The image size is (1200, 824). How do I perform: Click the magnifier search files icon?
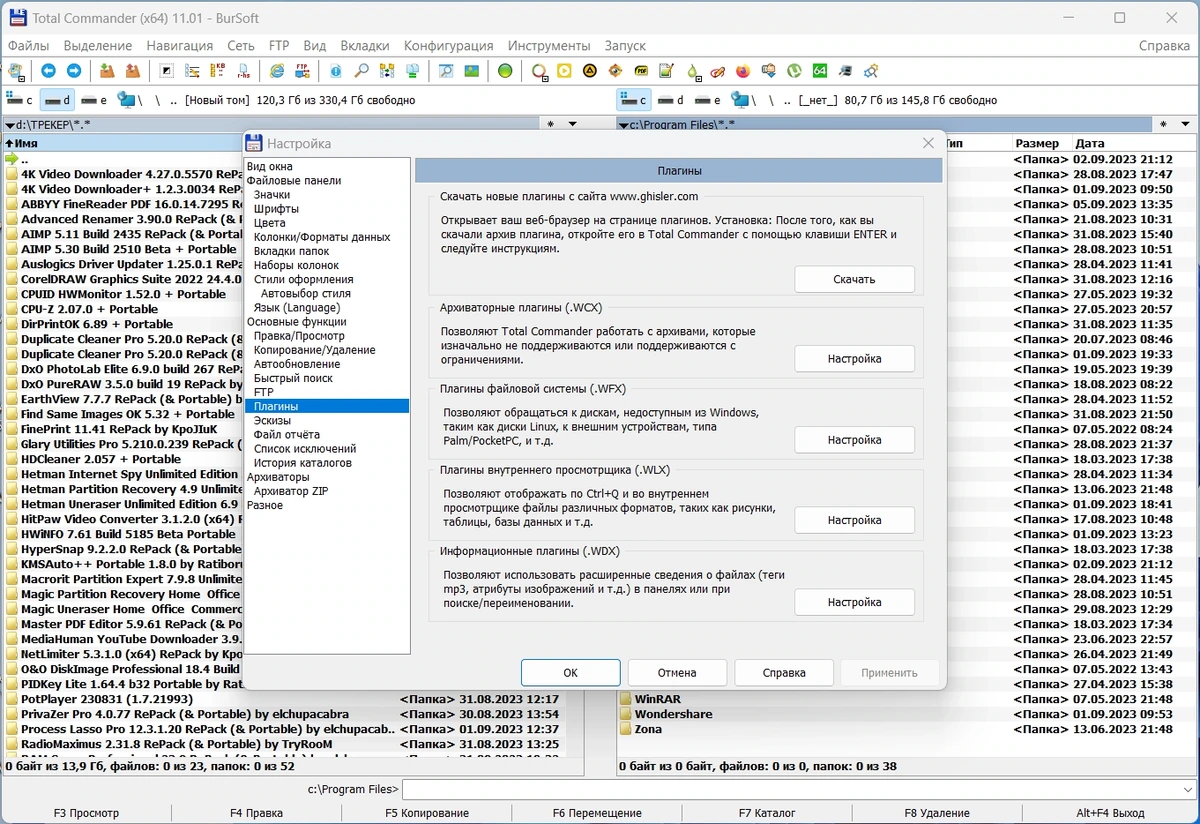361,71
